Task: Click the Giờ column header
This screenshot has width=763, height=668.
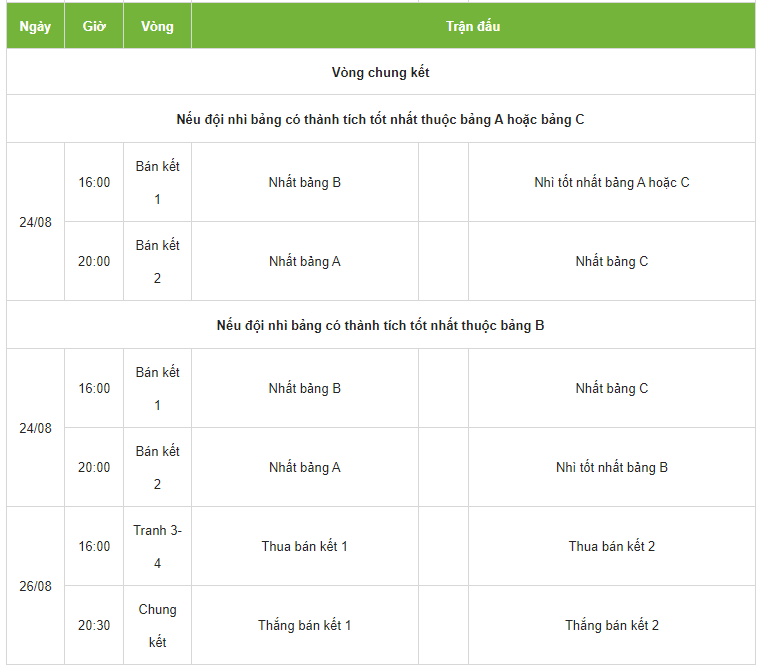Action: (x=94, y=26)
